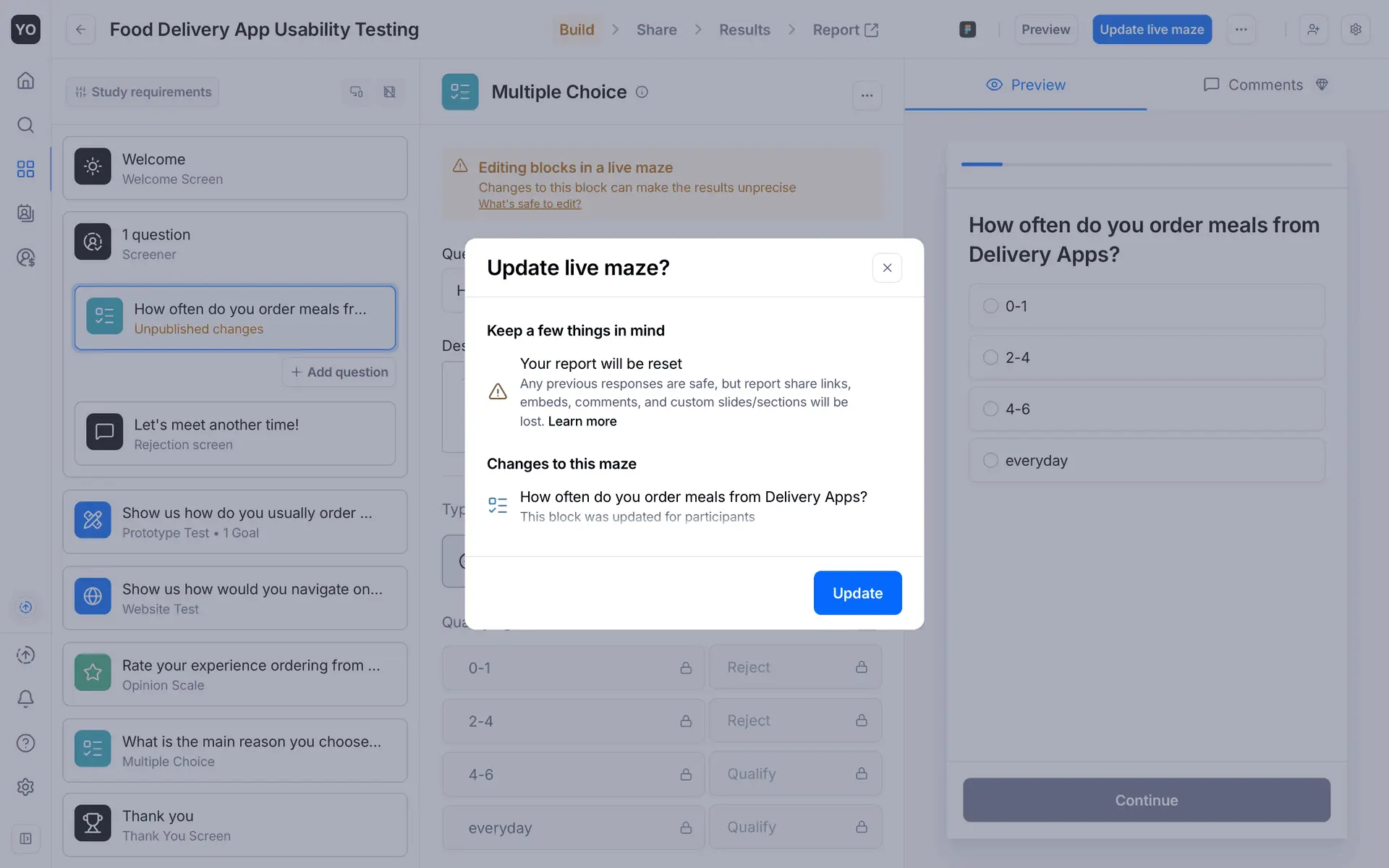Select the 0-1 radio option in preview
This screenshot has width=1389, height=868.
click(990, 306)
